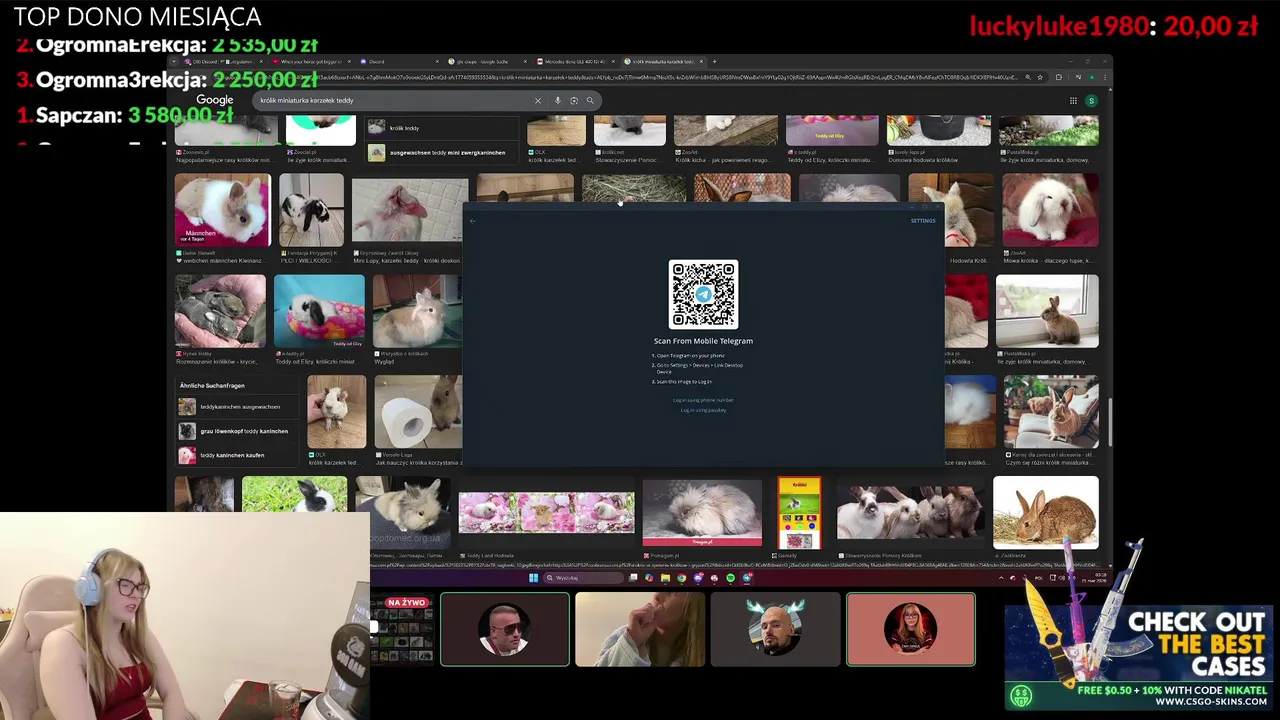This screenshot has width=1280, height=720.
Task: Open Chrome from the Windows taskbar
Action: [x=681, y=577]
